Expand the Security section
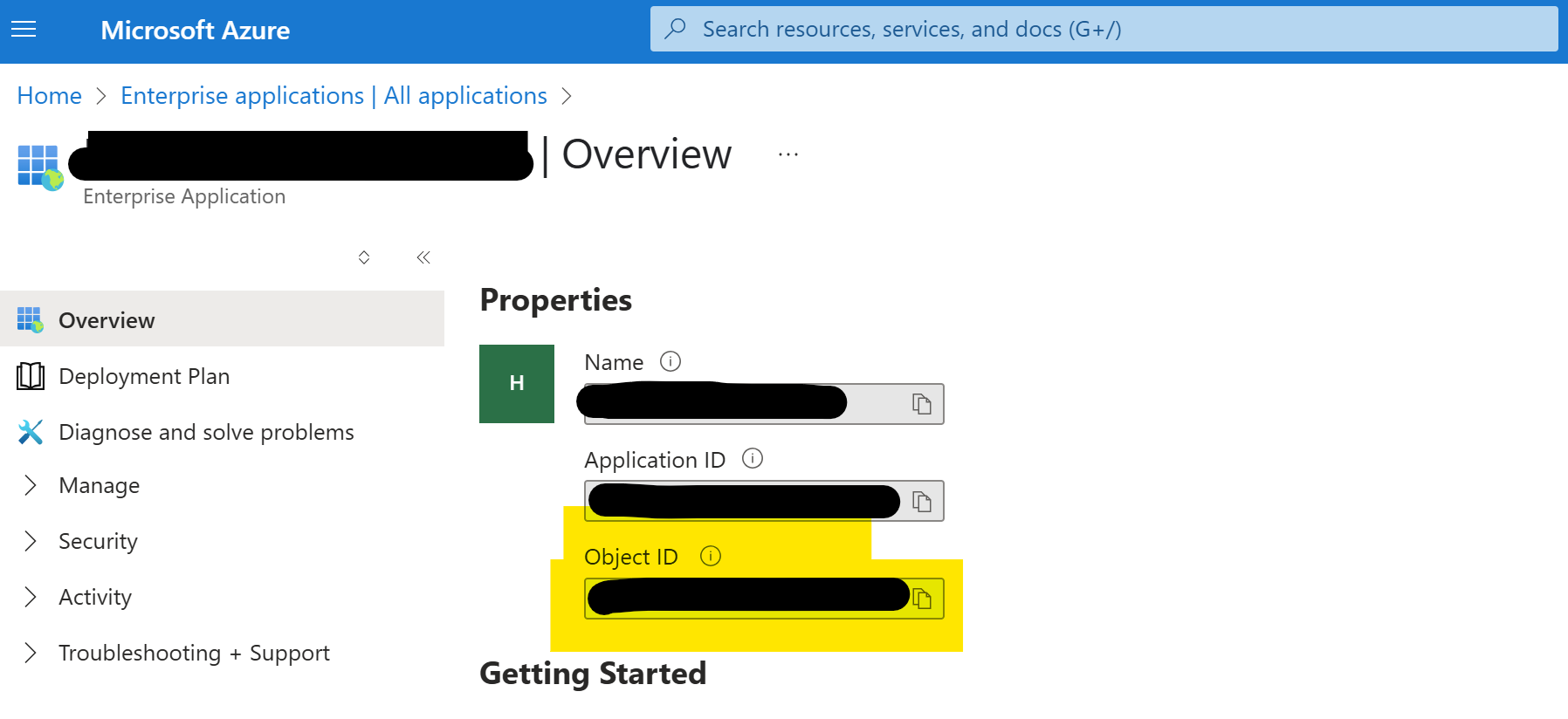The height and width of the screenshot is (719, 1568). [x=31, y=541]
